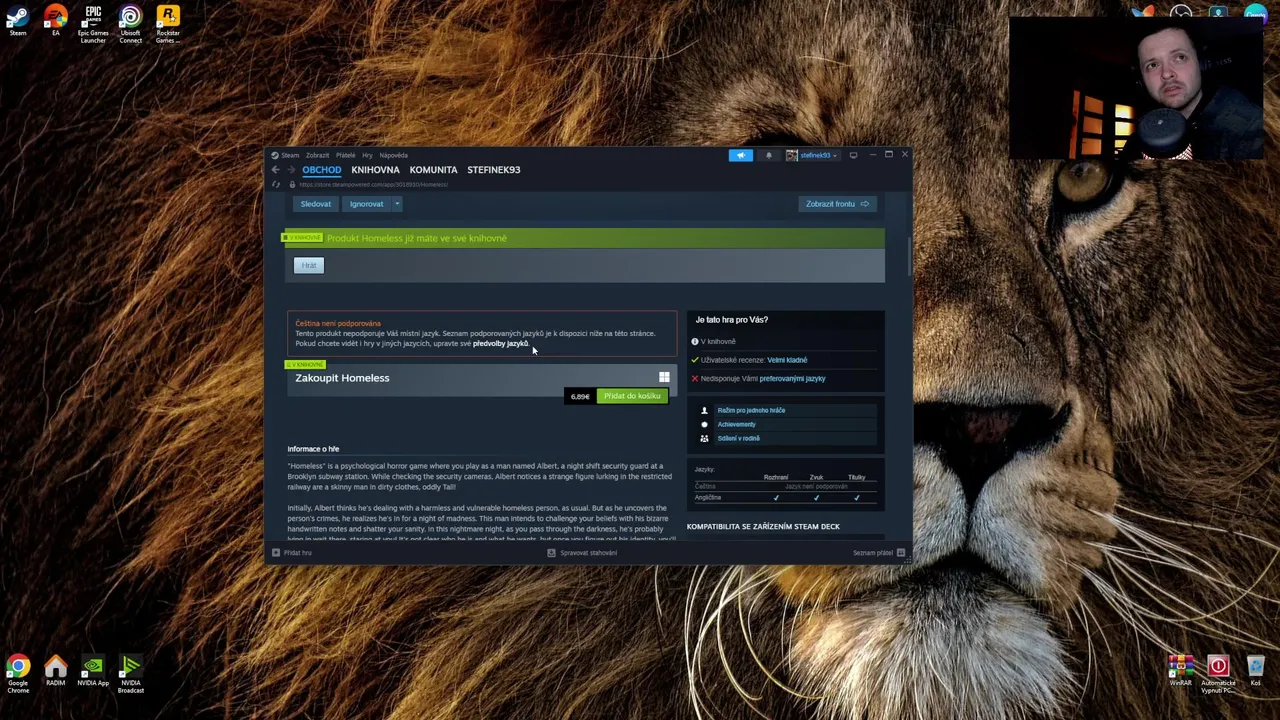Click the Spravovat stahování download icon
This screenshot has height=720, width=1280.
point(551,552)
